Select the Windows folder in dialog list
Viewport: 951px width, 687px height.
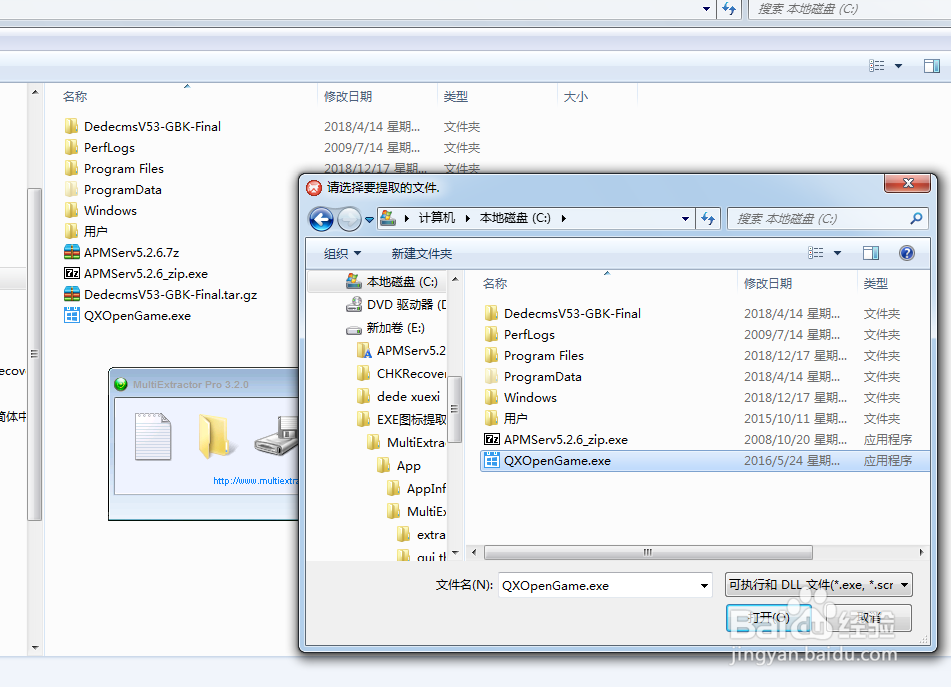pos(520,398)
